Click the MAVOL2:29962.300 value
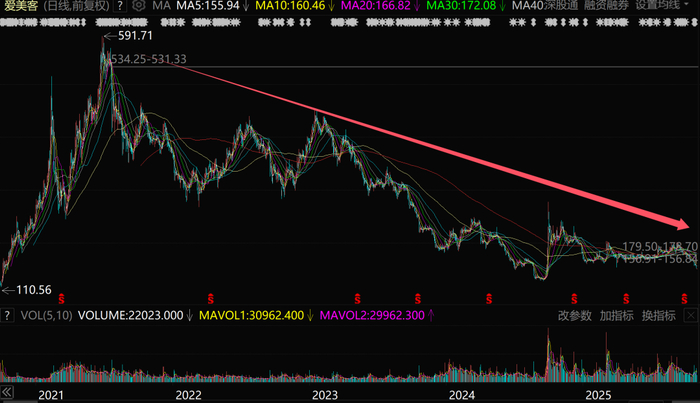This screenshot has width=700, height=403. tap(372, 316)
